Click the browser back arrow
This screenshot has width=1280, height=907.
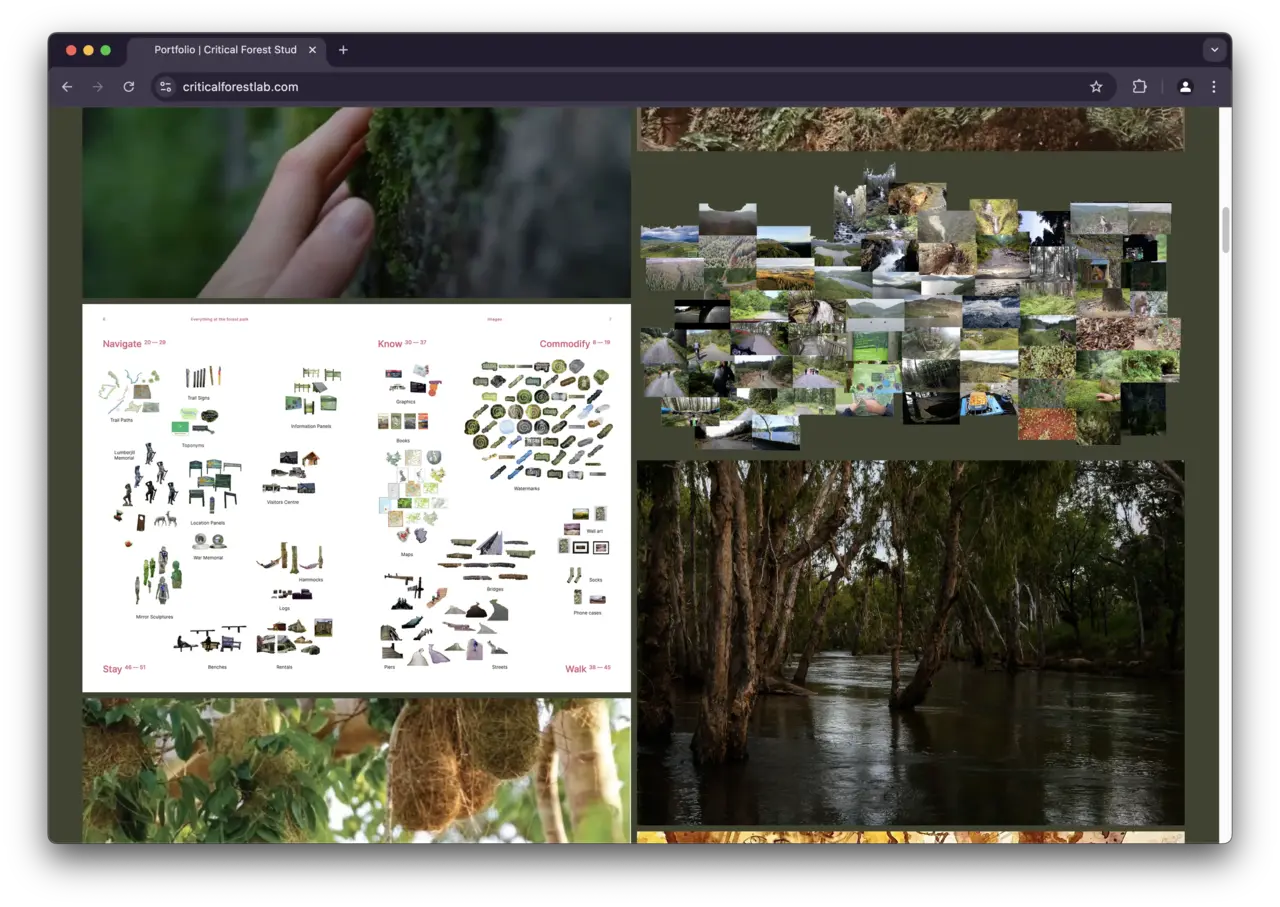[67, 87]
